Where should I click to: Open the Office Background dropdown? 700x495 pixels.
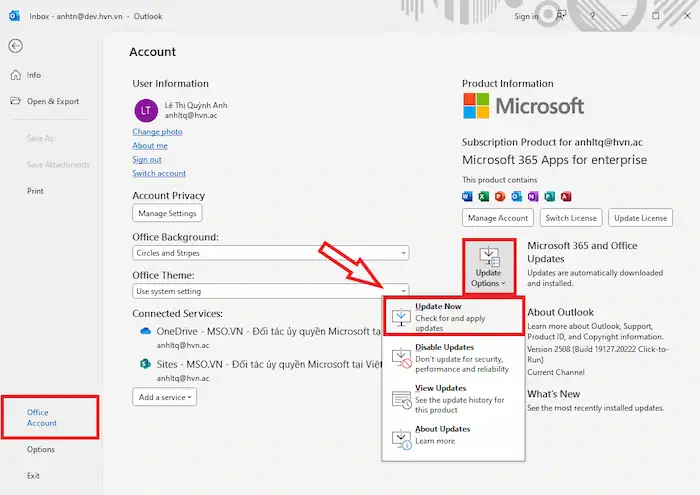pyautogui.click(x=271, y=253)
